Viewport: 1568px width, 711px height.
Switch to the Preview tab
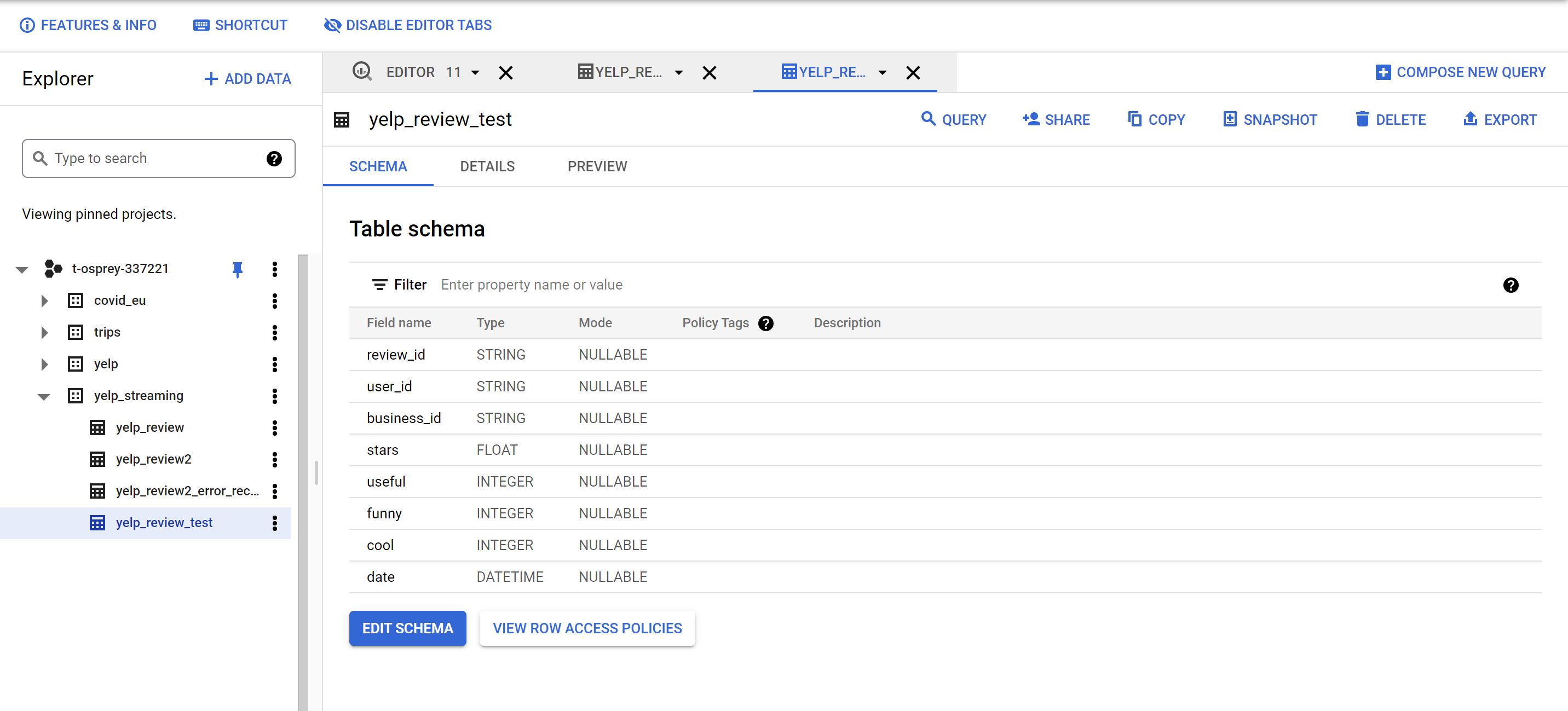[x=597, y=166]
